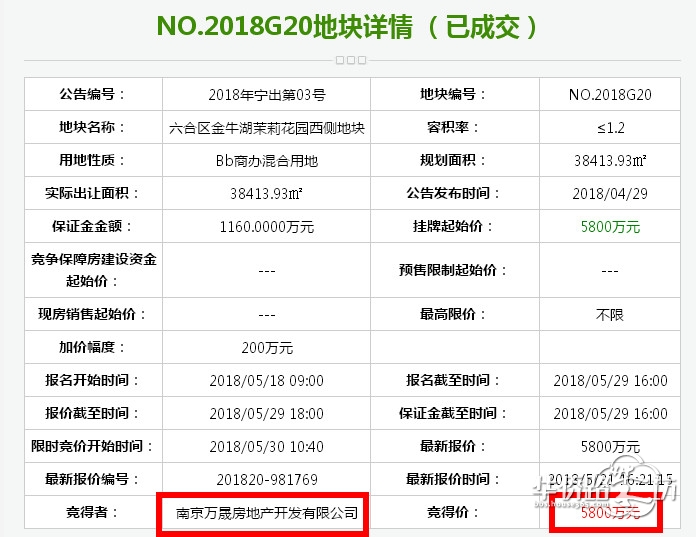Select the 保证金截至时间 label
696x537 pixels.
pos(454,413)
